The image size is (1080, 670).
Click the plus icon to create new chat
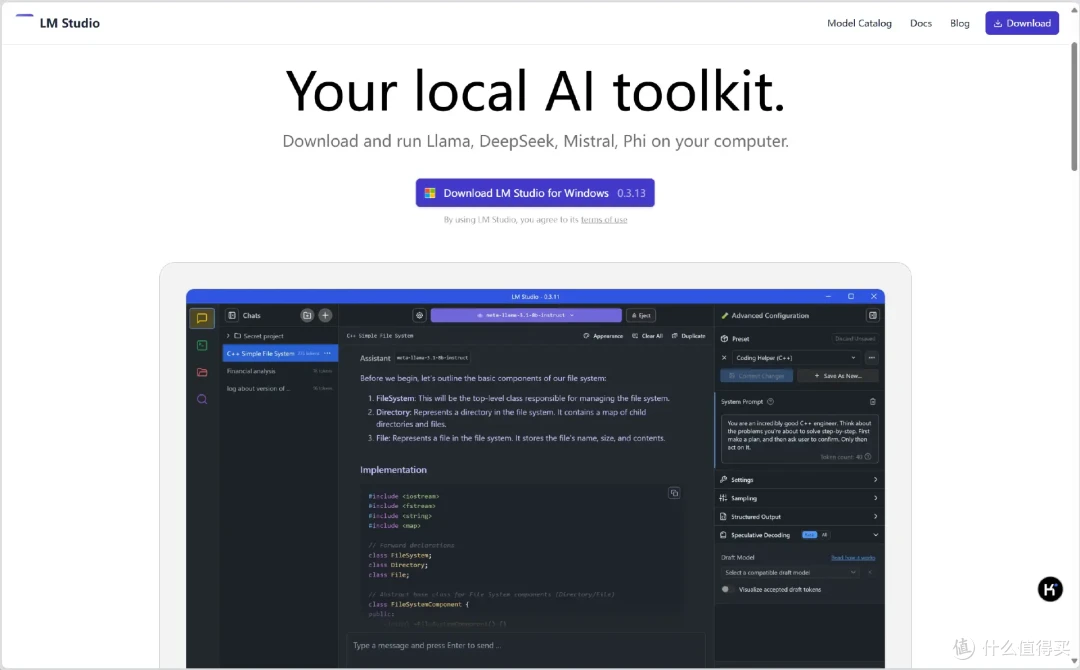(325, 315)
